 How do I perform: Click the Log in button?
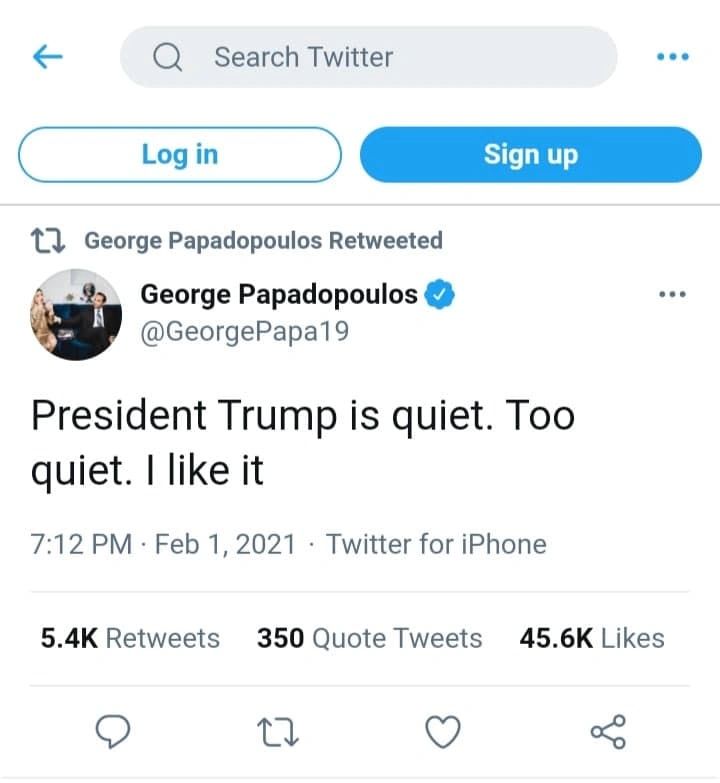click(180, 154)
